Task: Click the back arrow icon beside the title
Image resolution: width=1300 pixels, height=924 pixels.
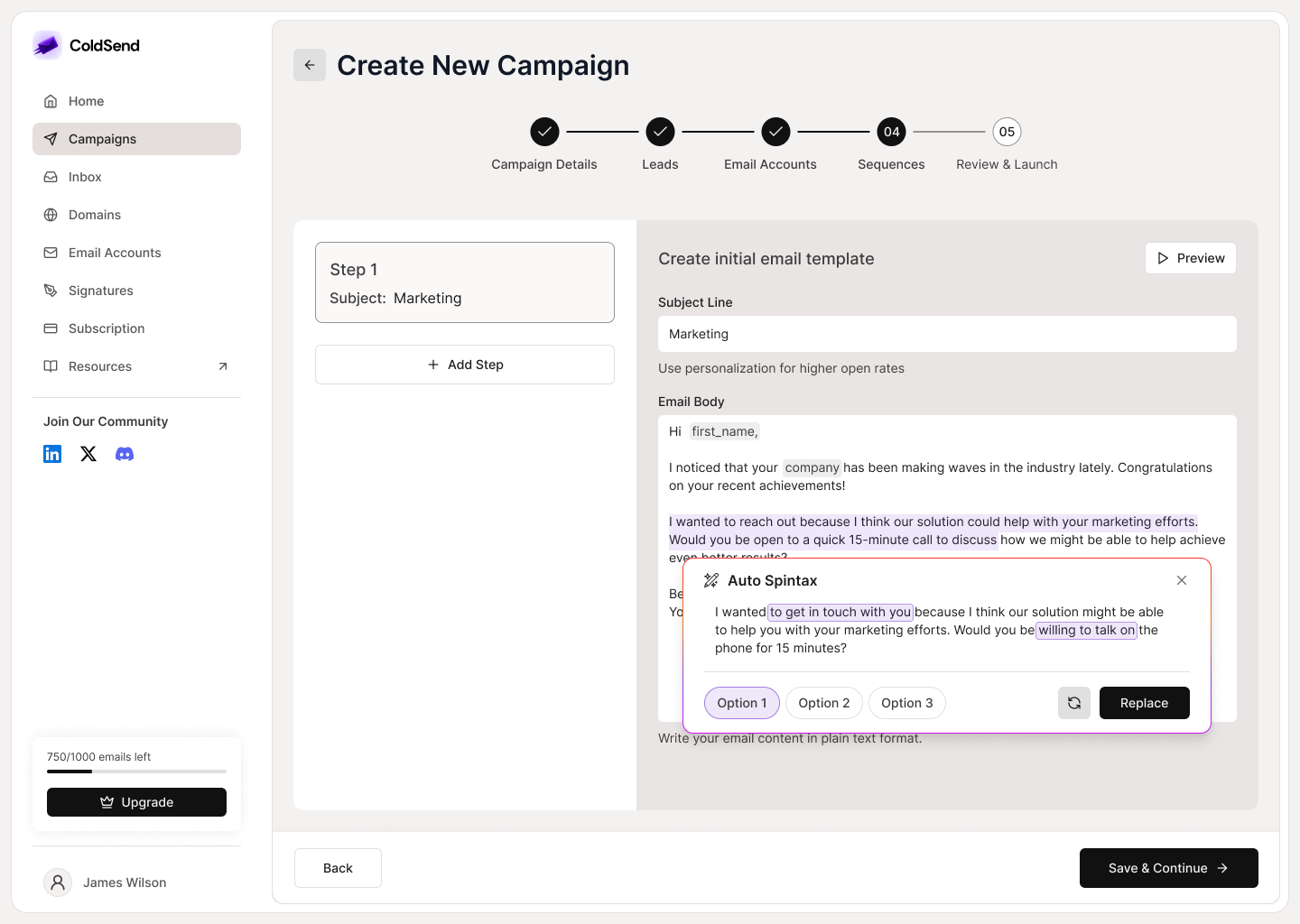Action: coord(310,65)
